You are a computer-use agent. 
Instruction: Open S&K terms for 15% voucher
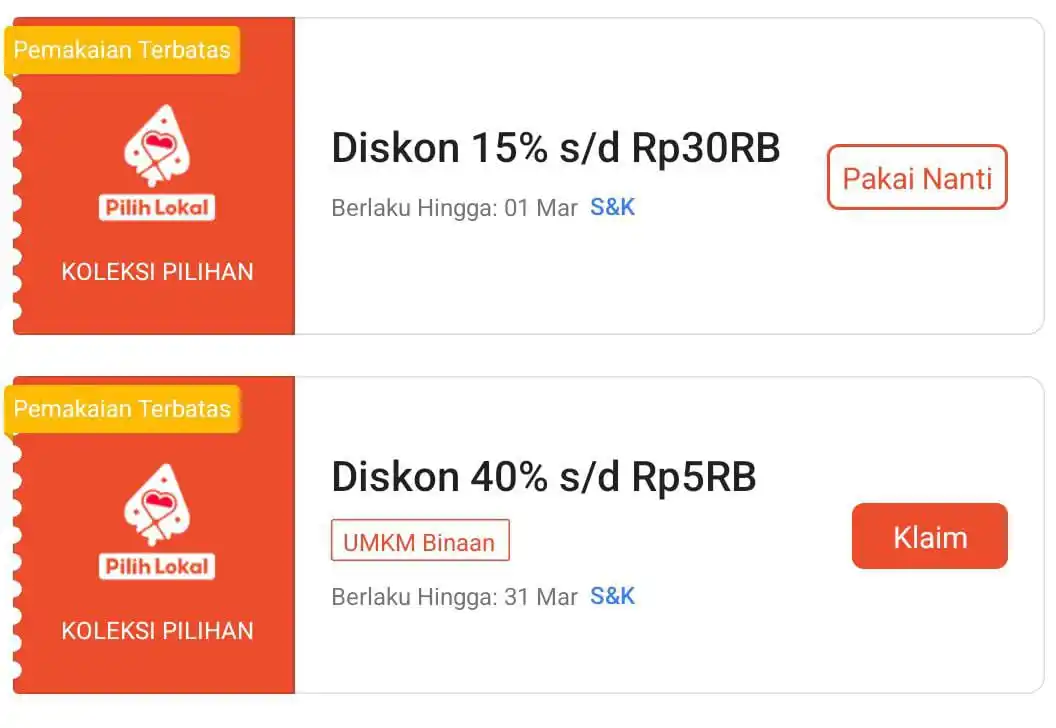tap(612, 207)
